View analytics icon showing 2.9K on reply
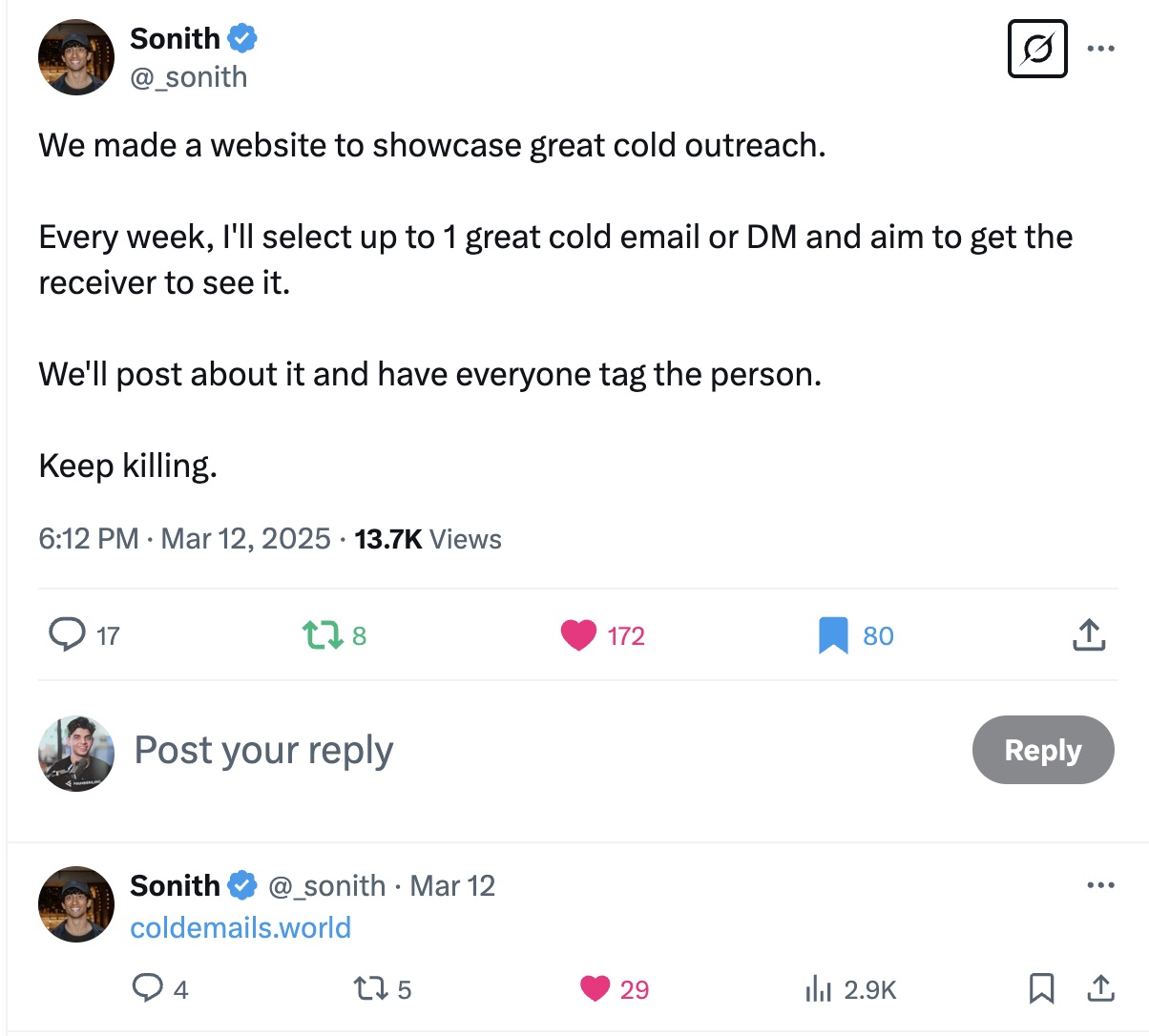Screen dimensions: 1149x1036 point(819,989)
